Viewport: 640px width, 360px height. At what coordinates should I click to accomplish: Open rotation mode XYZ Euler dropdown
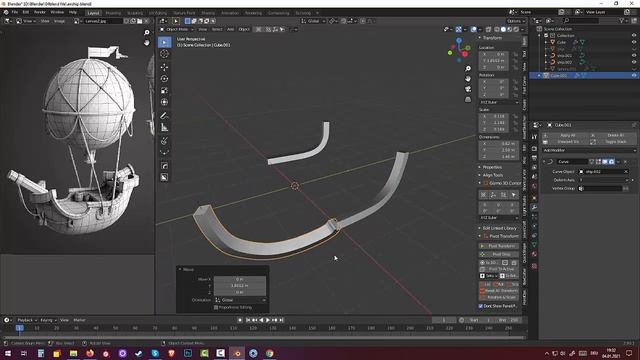coord(499,102)
